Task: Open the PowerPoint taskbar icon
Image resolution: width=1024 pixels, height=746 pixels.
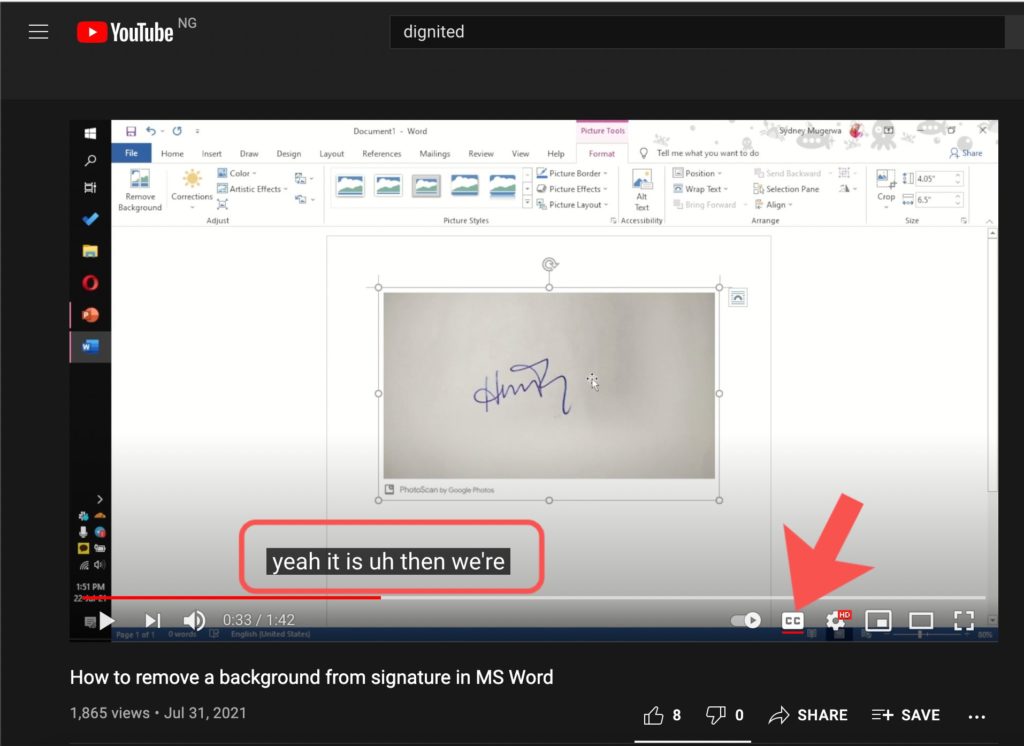Action: click(90, 315)
